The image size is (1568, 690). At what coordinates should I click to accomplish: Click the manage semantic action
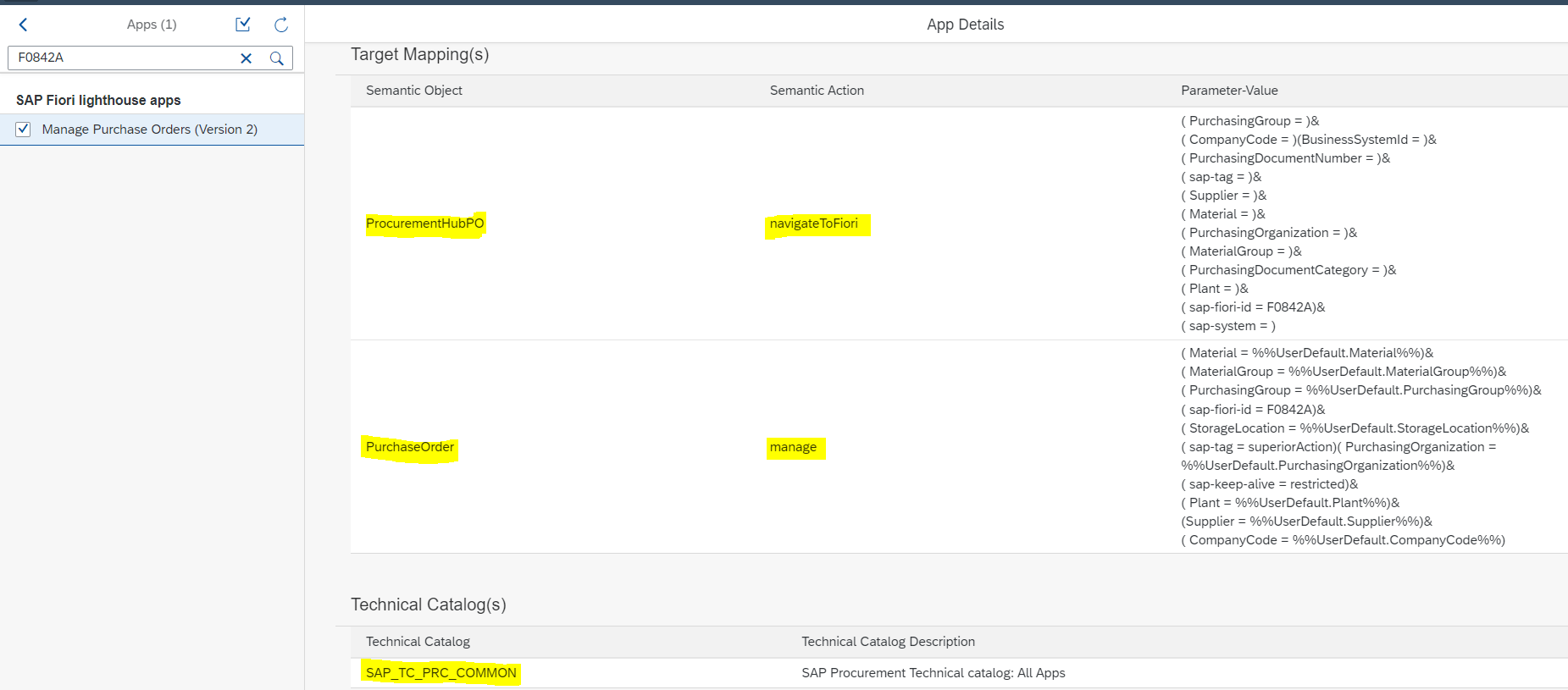pos(793,447)
